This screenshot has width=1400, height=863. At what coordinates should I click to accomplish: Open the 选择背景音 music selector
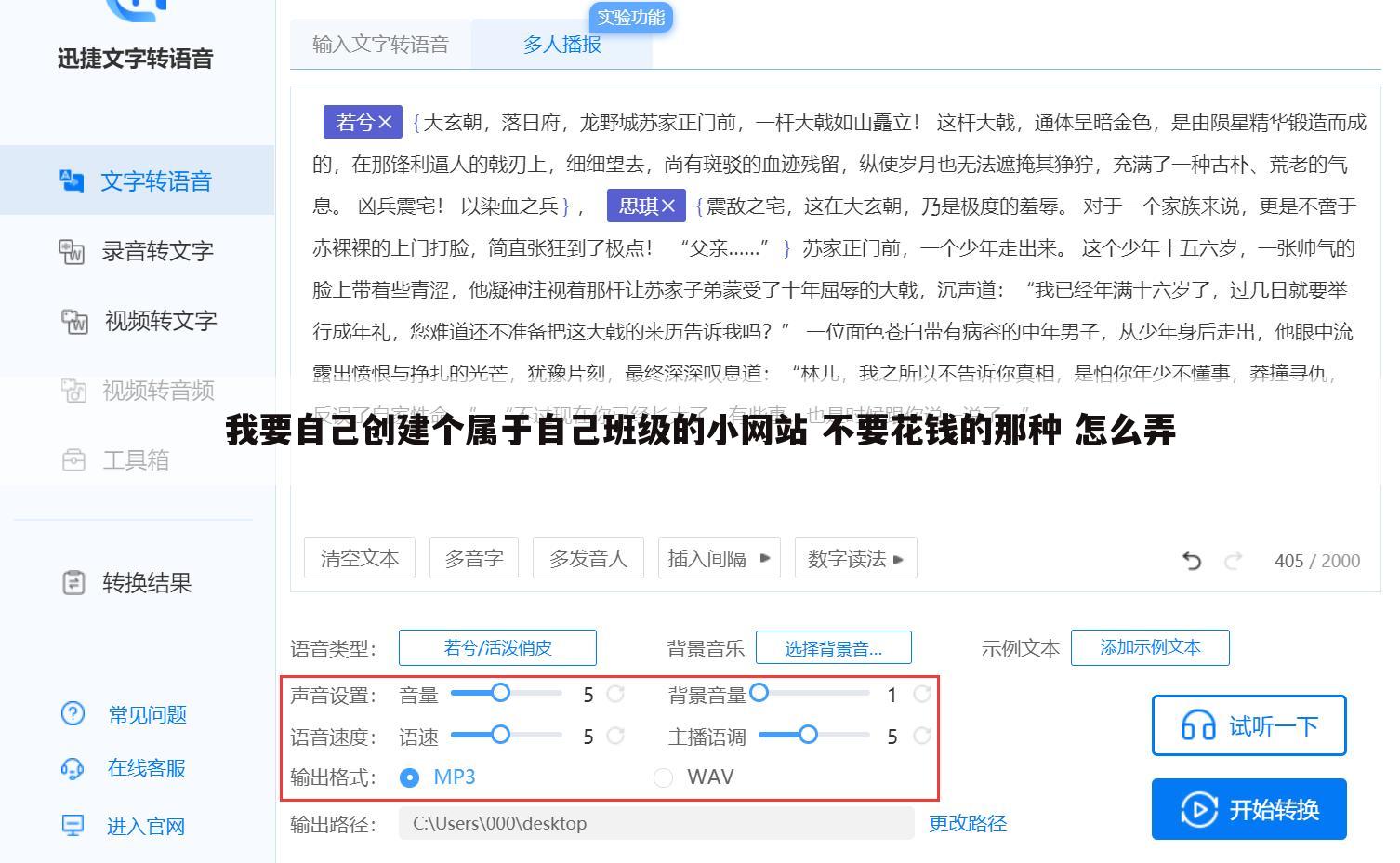pos(834,647)
